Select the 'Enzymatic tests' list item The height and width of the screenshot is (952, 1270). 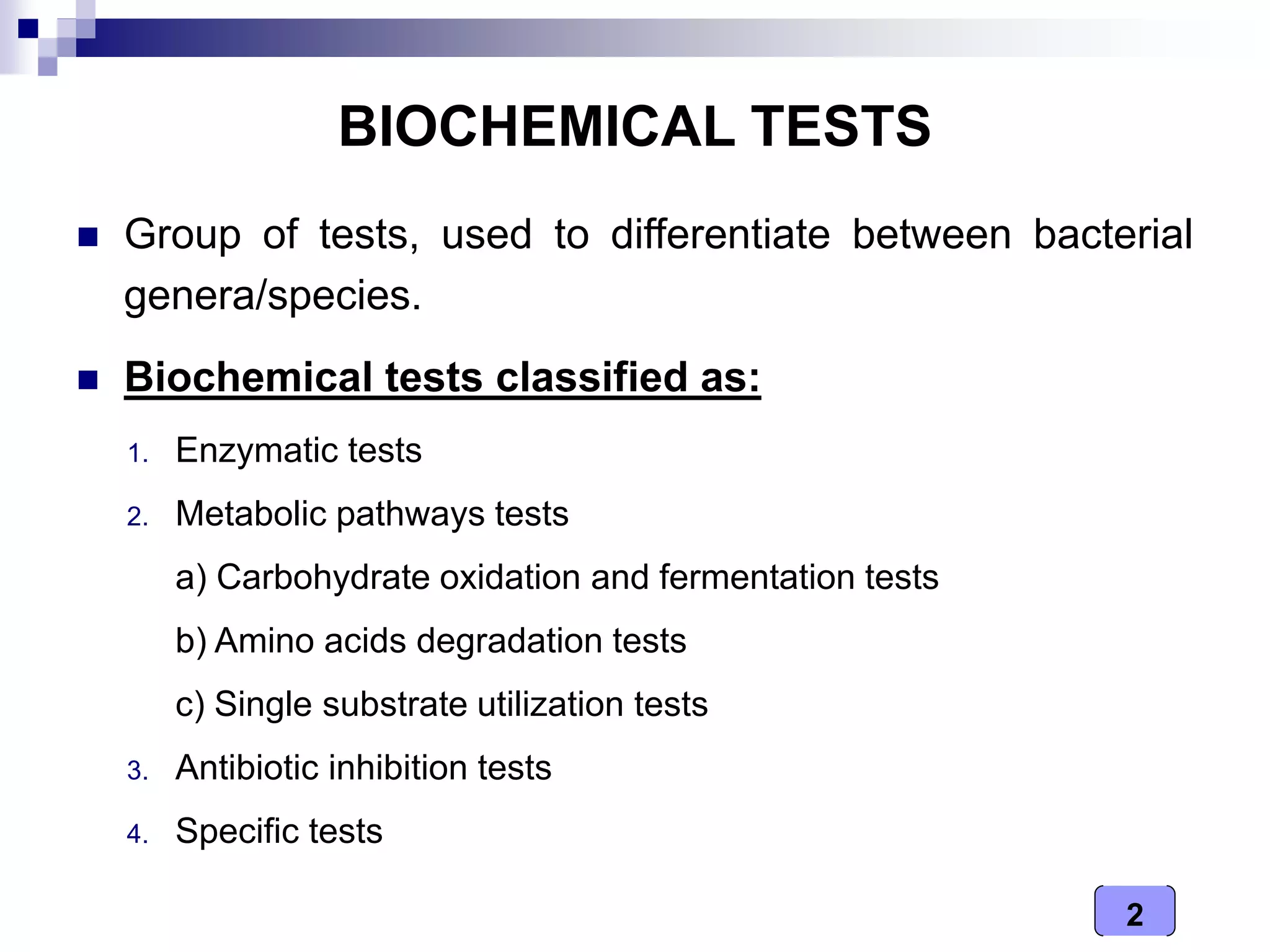point(298,450)
